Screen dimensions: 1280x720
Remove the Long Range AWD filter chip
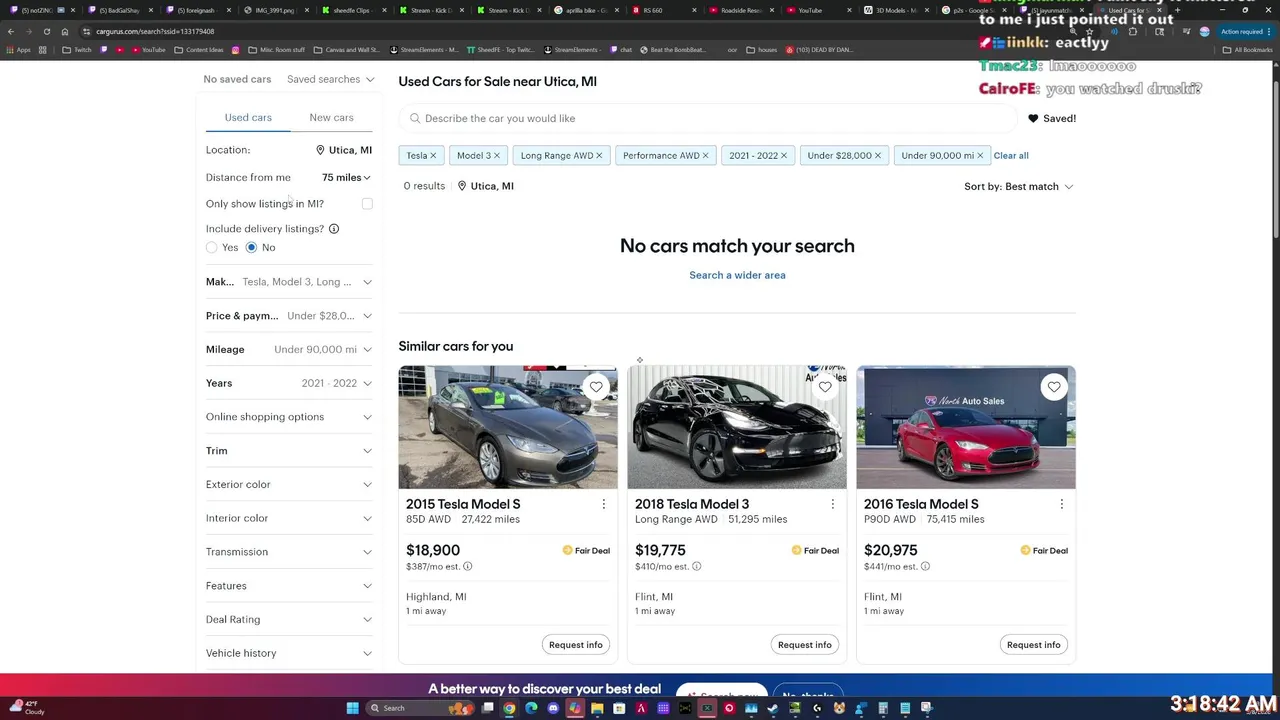(x=599, y=156)
